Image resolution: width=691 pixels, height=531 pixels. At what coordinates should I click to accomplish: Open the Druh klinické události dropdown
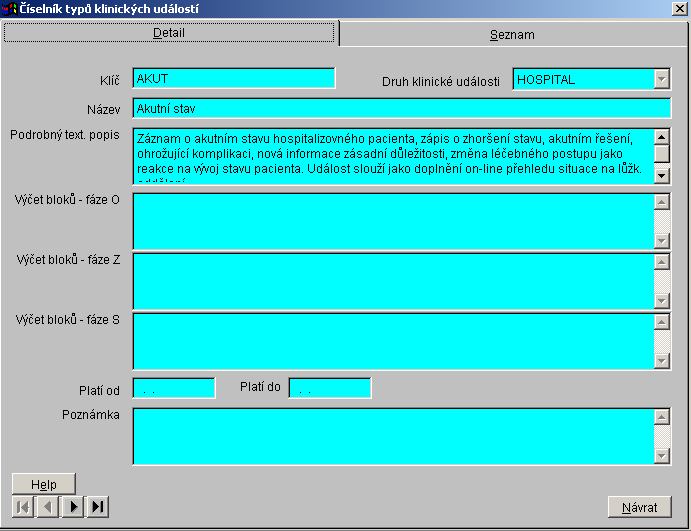coord(661,79)
